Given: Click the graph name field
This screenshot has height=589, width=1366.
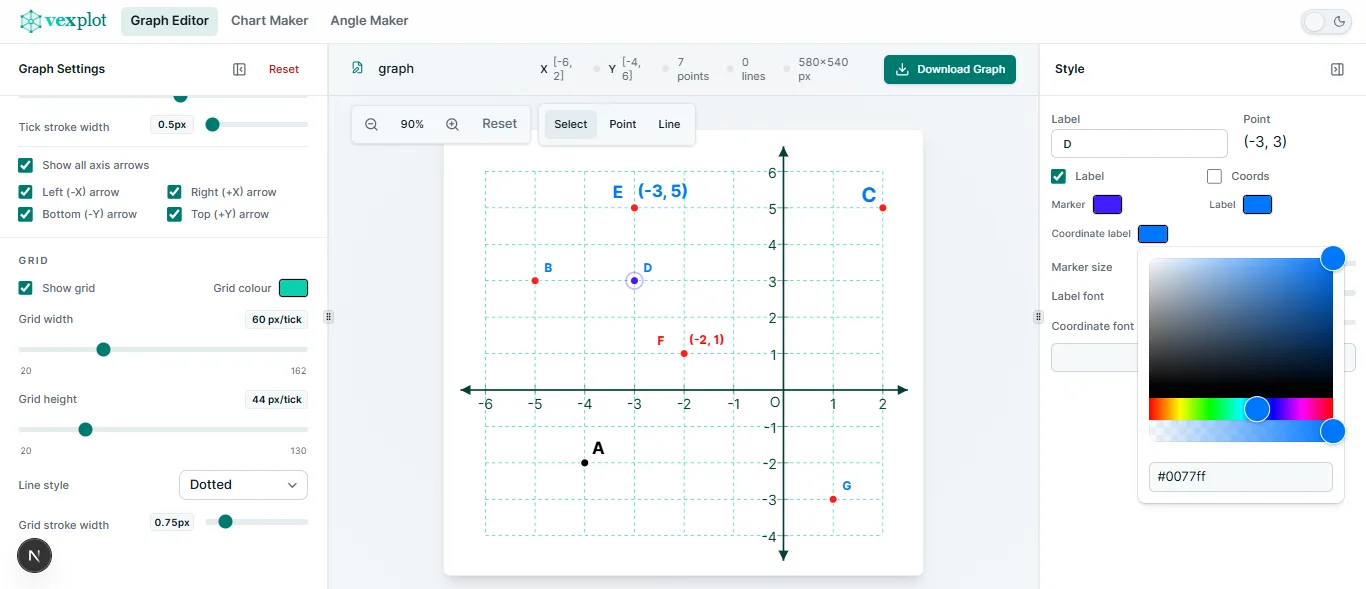Looking at the screenshot, I should [x=396, y=69].
